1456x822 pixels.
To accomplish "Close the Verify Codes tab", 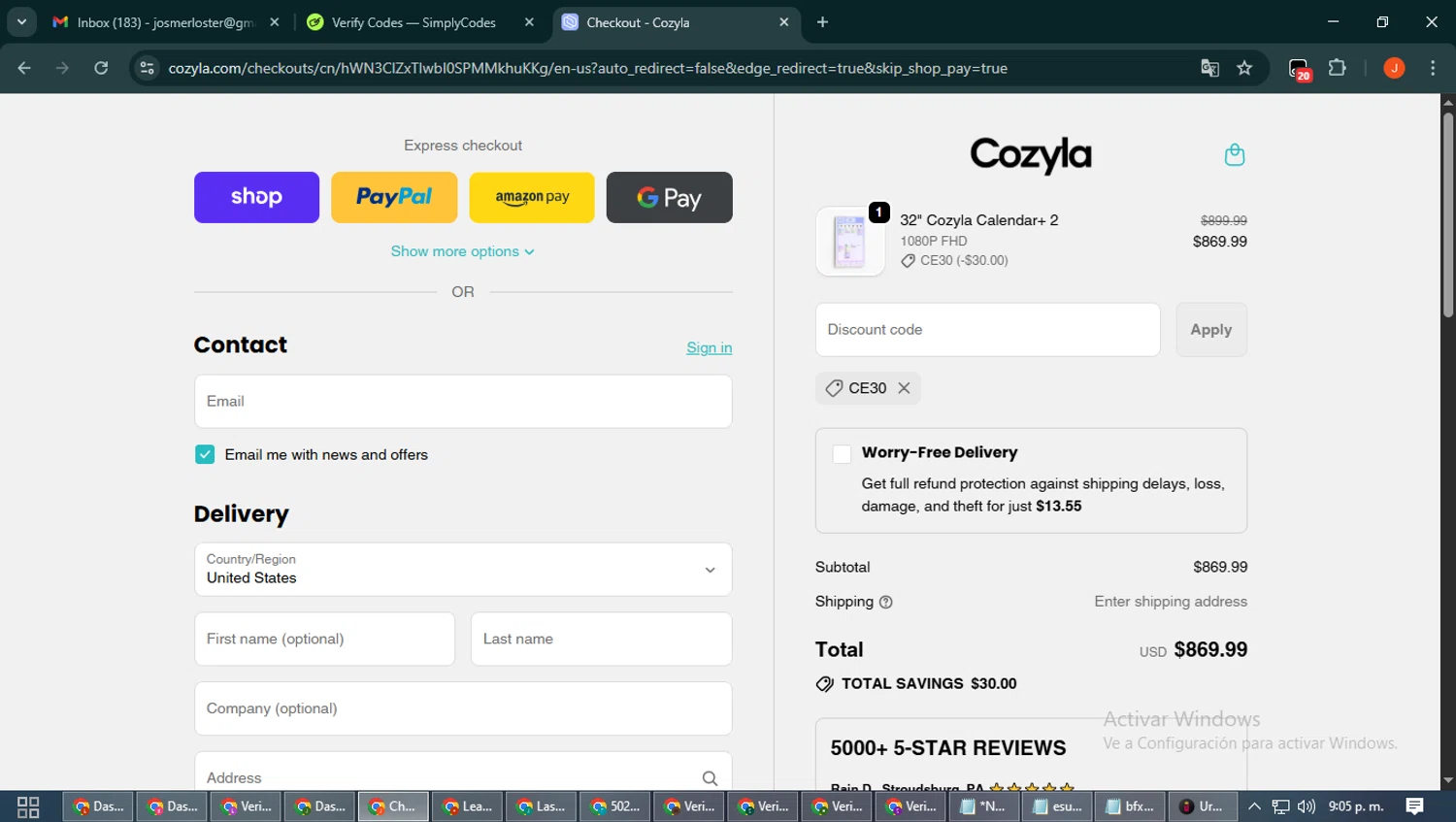I will 529,22.
